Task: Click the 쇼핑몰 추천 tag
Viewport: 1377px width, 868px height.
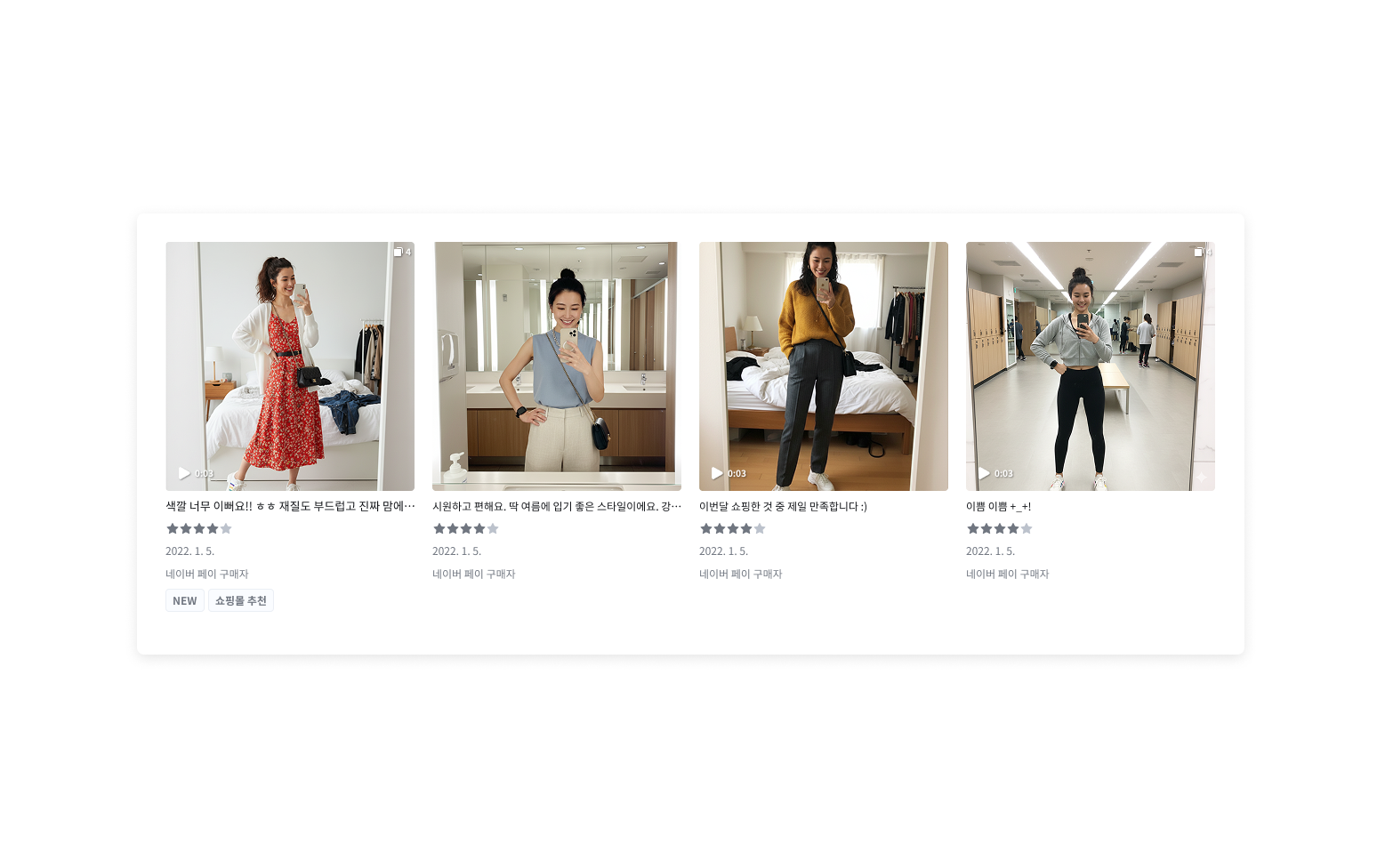Action: coord(241,600)
